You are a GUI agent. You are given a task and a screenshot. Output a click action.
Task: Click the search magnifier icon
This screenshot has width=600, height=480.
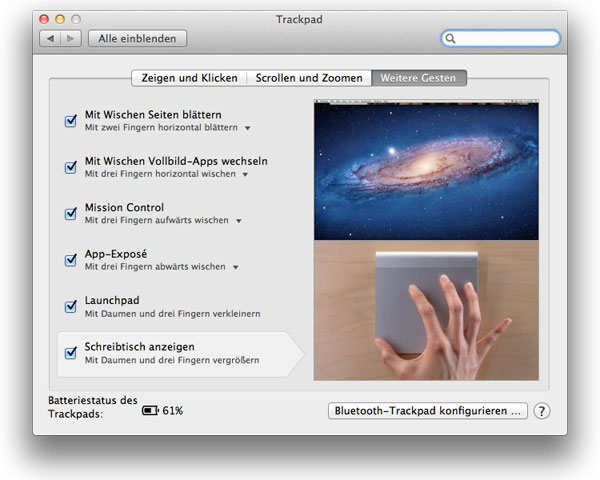click(451, 39)
